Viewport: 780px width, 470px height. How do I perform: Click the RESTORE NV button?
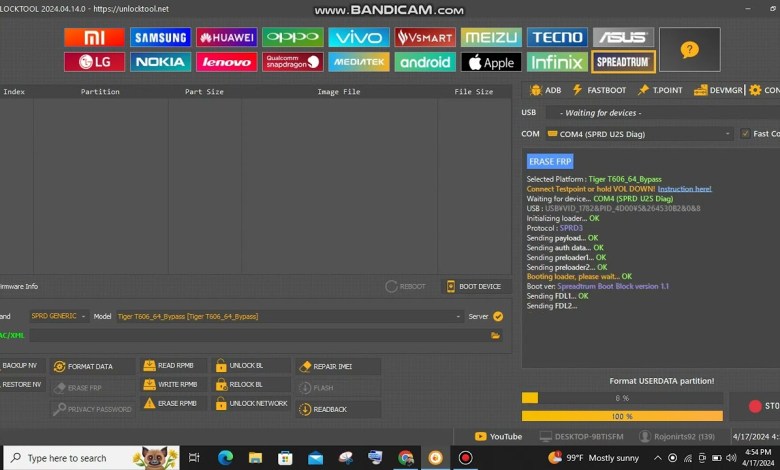pyautogui.click(x=22, y=384)
